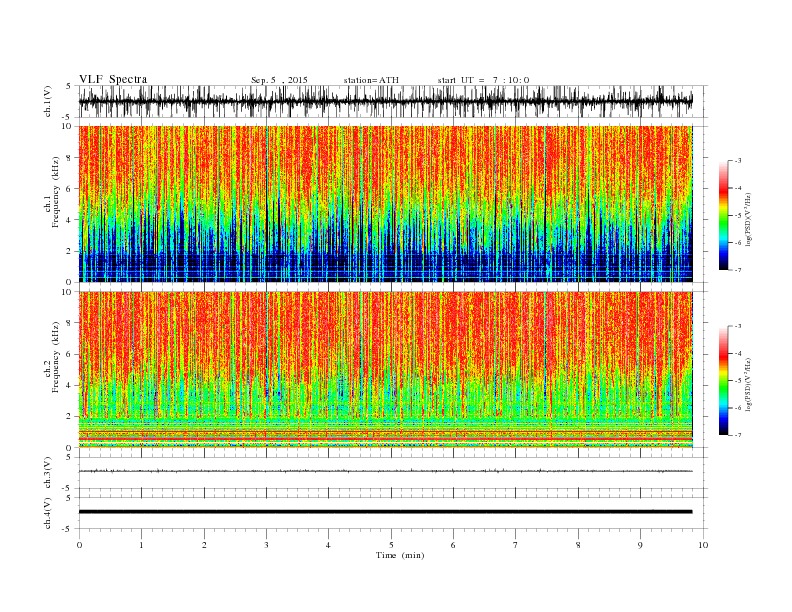Click the ch.1 color bar "log(PSD)(V²/Hz)" label

pos(748,219)
